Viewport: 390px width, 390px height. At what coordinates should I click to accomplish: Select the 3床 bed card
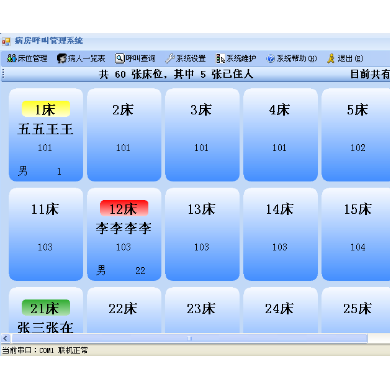point(202,135)
